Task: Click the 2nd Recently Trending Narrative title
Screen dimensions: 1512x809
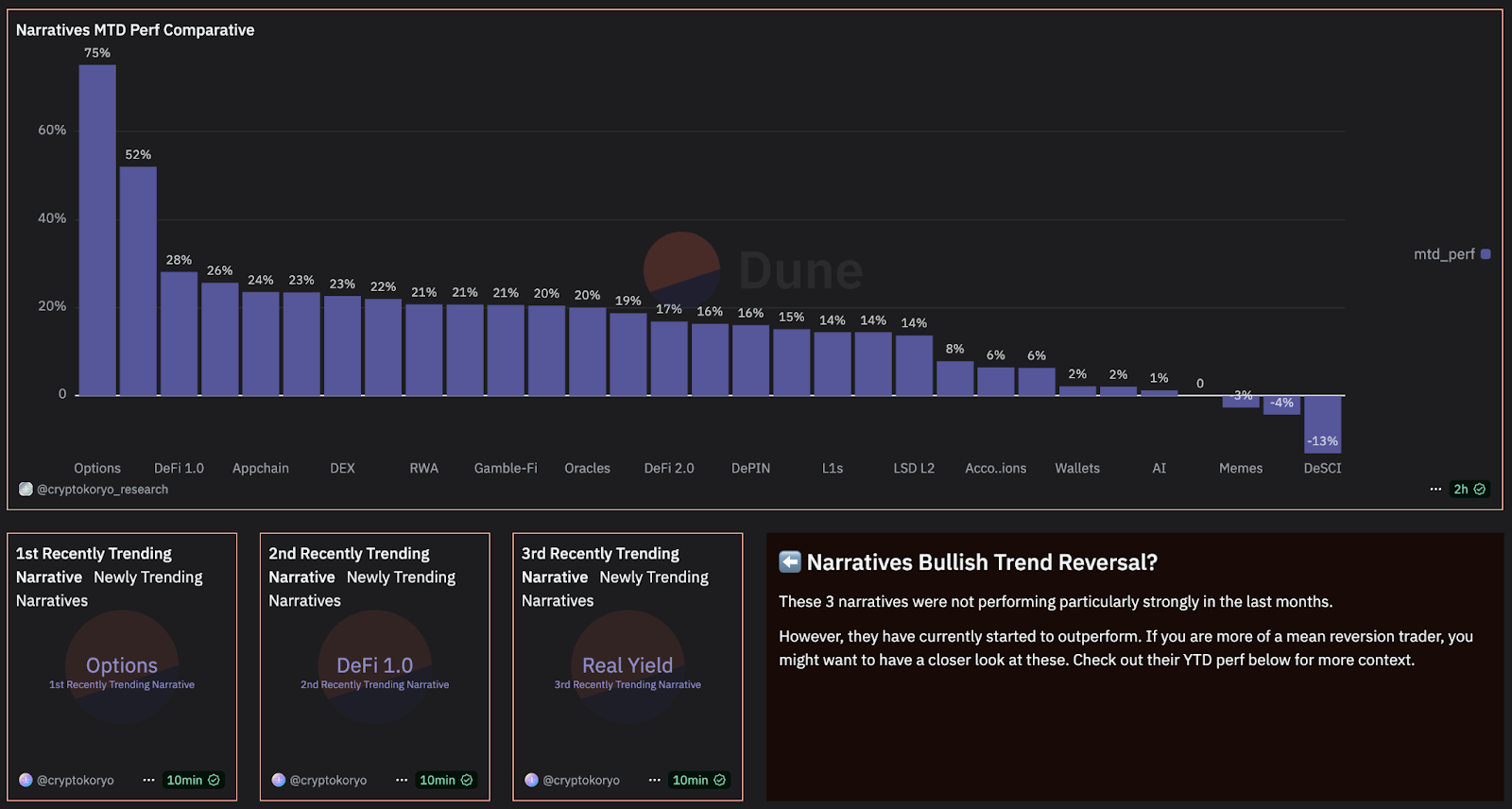Action: click(x=349, y=565)
